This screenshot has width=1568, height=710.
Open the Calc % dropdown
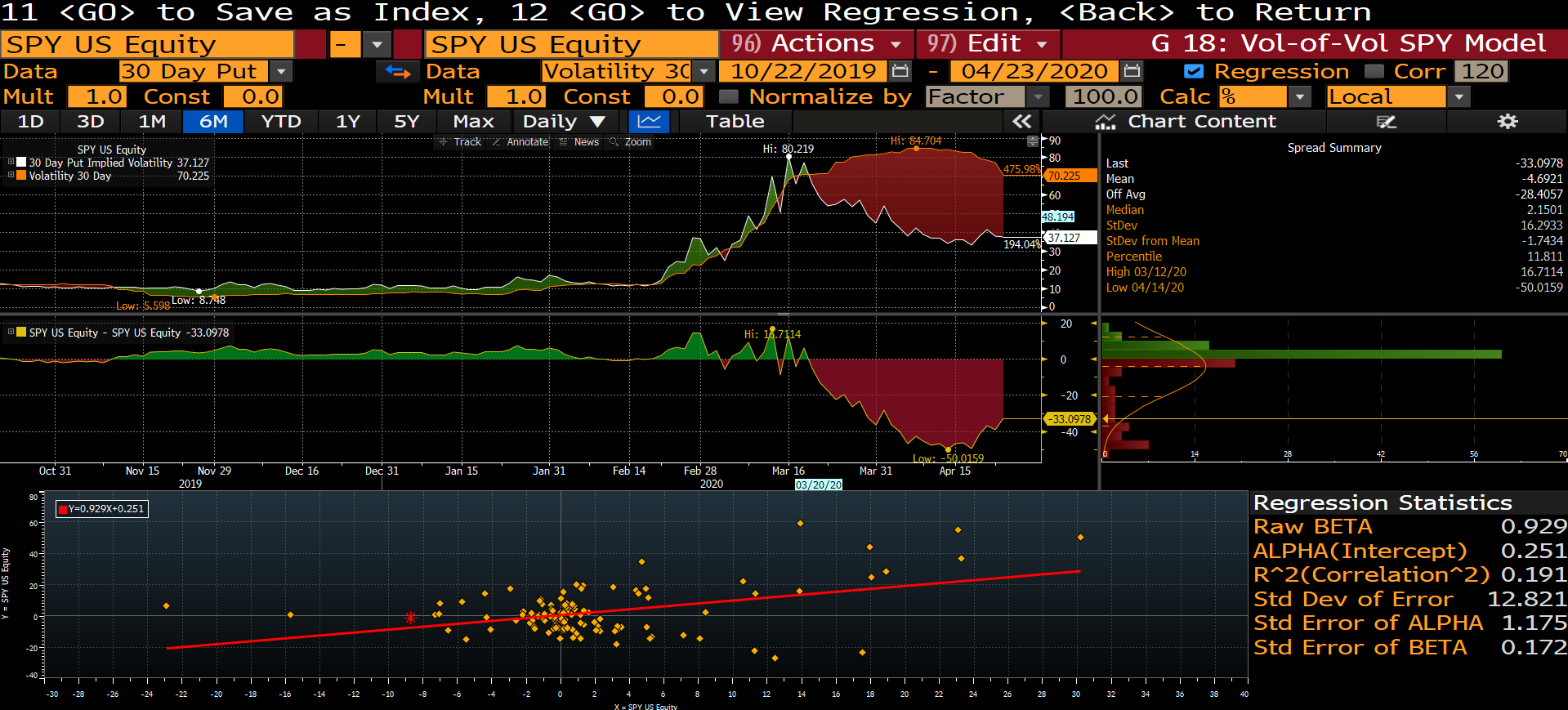tap(1299, 97)
